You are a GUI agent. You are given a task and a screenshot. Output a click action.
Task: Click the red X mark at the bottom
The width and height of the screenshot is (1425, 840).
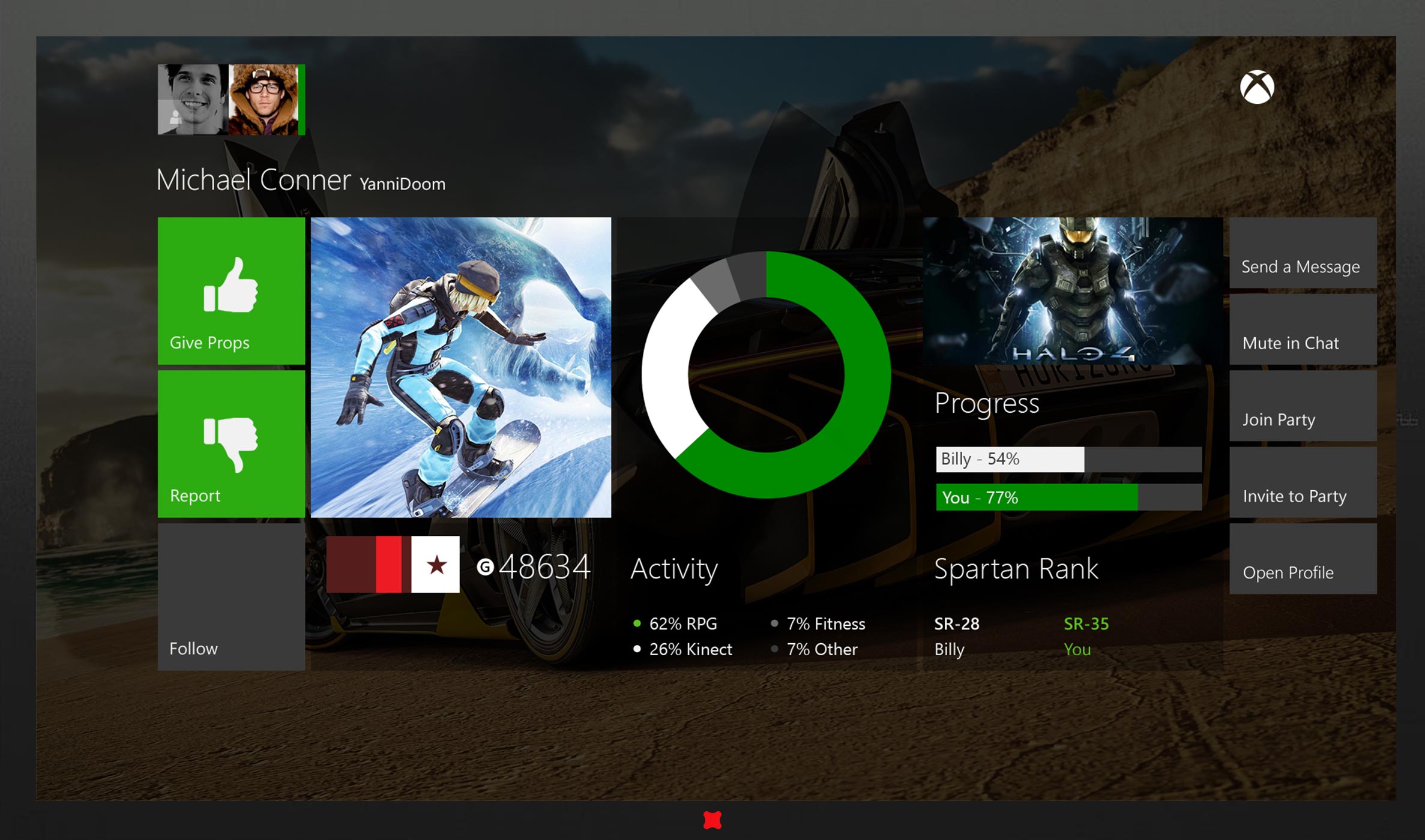(712, 820)
